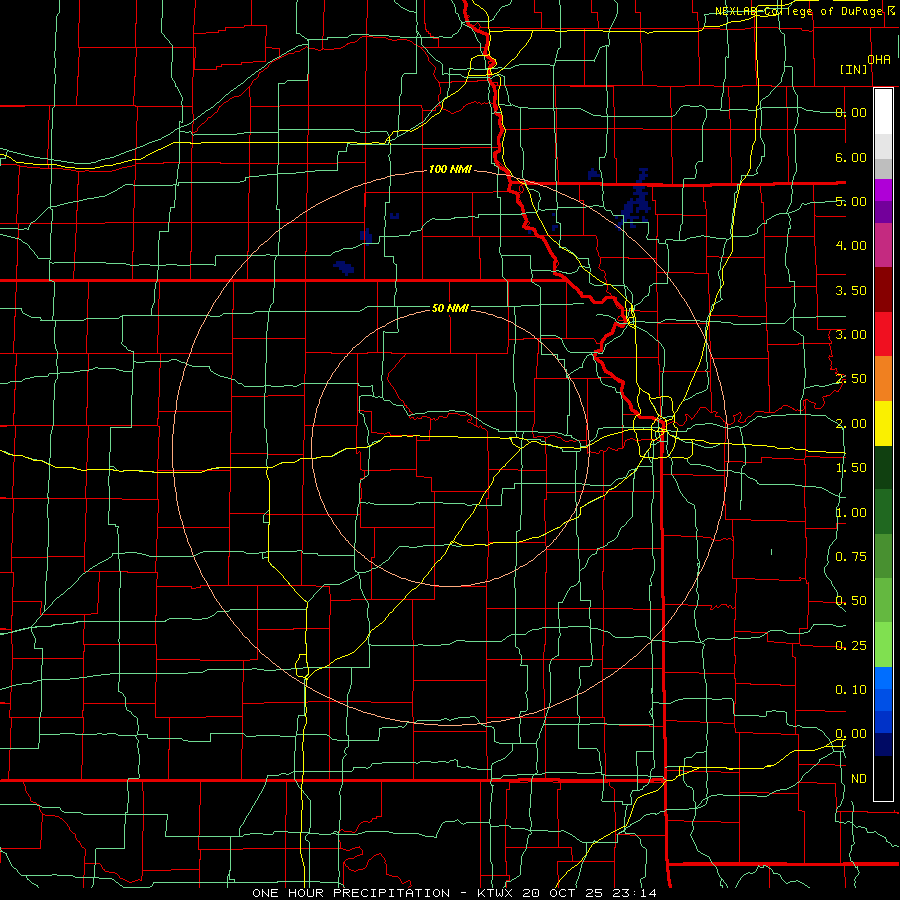Viewport: 900px width, 900px height.
Task: Click the white swatch at the legend top
Action: click(x=883, y=112)
